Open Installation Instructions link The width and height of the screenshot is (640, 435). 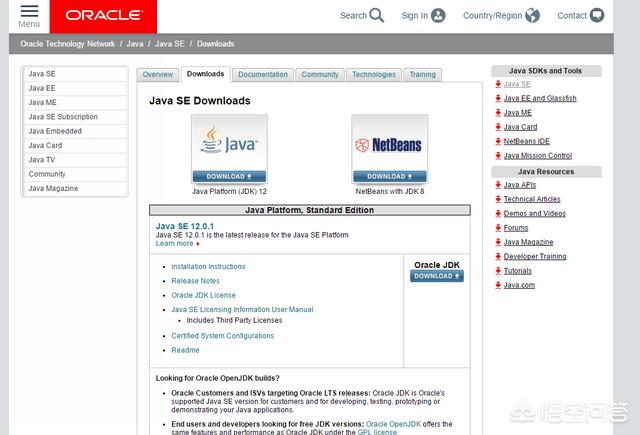[x=208, y=266]
